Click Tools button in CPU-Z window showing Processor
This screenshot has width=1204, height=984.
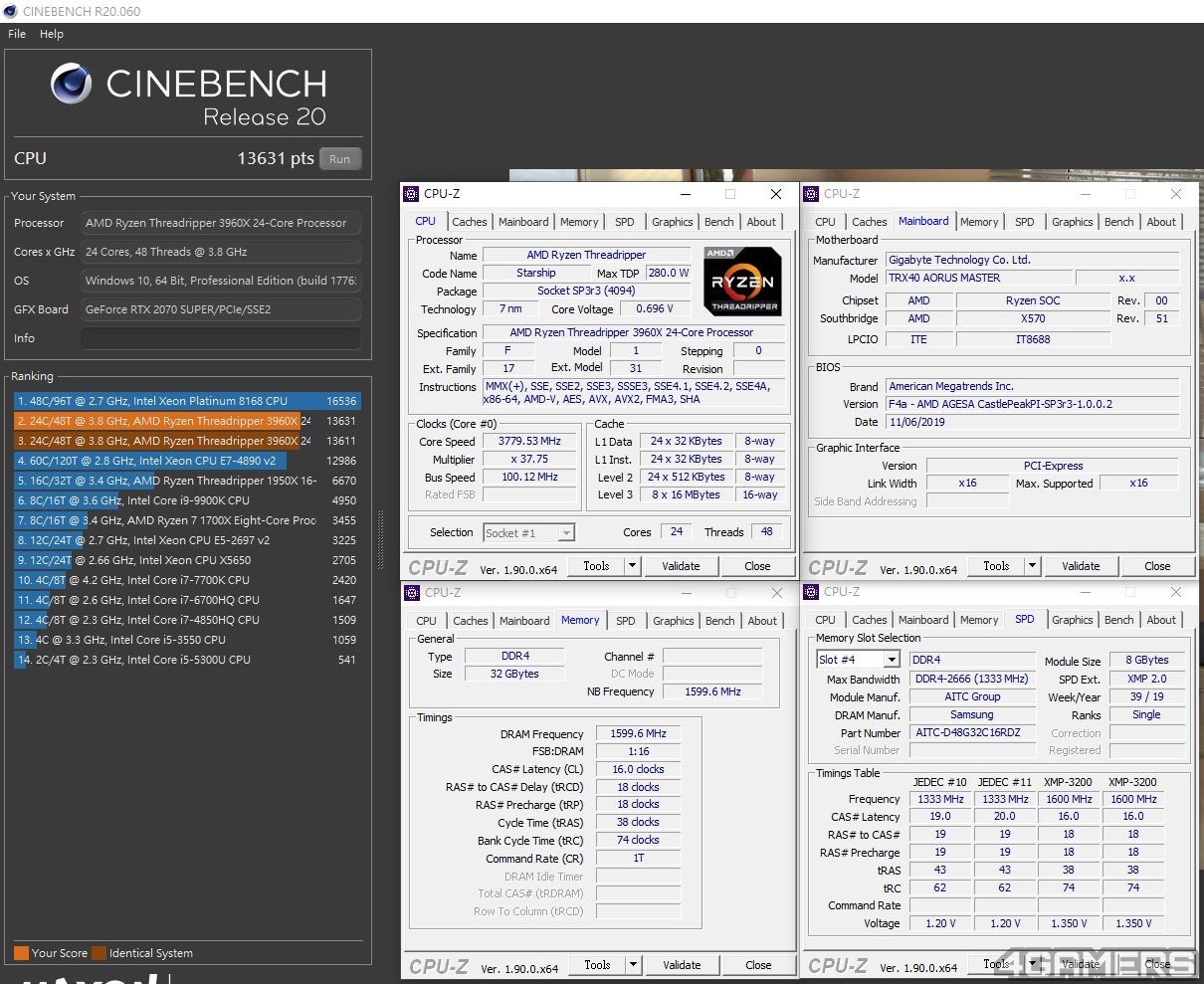(596, 566)
